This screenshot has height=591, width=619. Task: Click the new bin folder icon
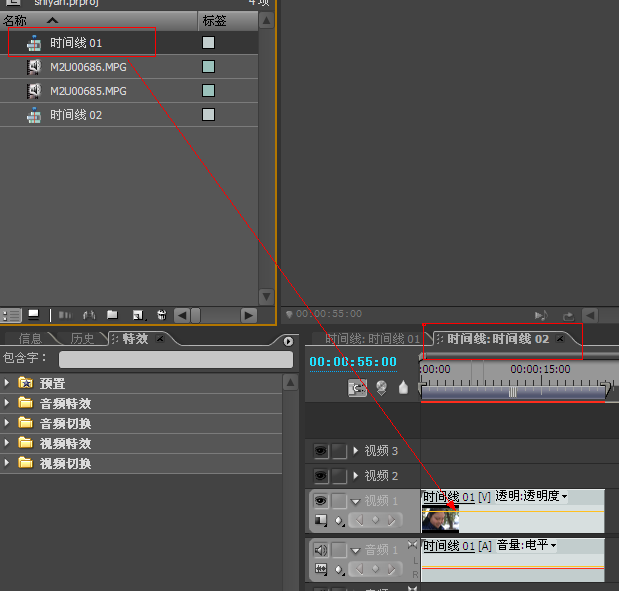[113, 315]
